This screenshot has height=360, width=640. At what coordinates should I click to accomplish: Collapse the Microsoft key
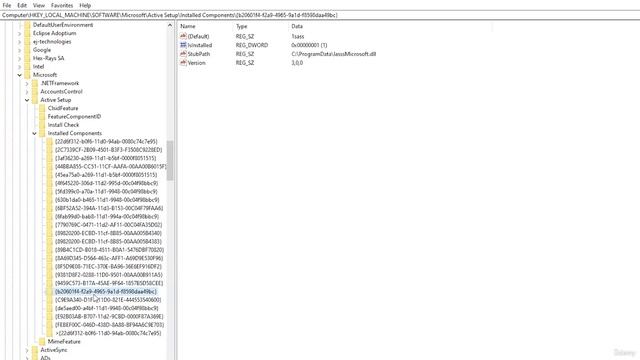[20, 75]
